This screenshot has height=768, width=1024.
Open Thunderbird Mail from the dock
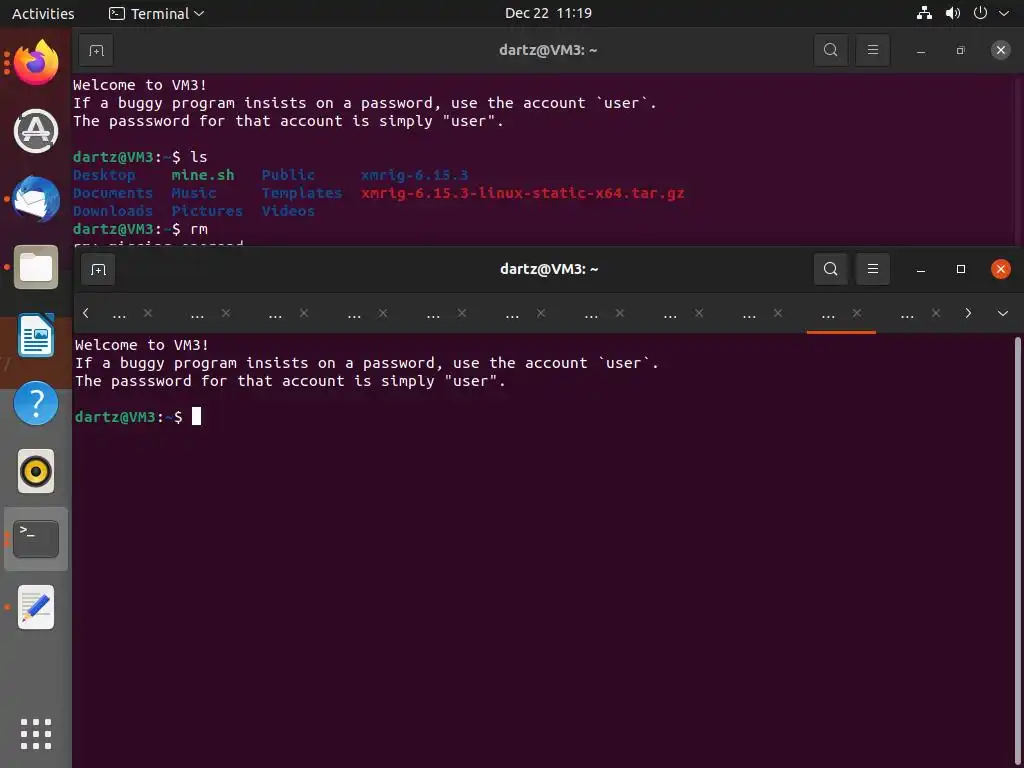(36, 199)
